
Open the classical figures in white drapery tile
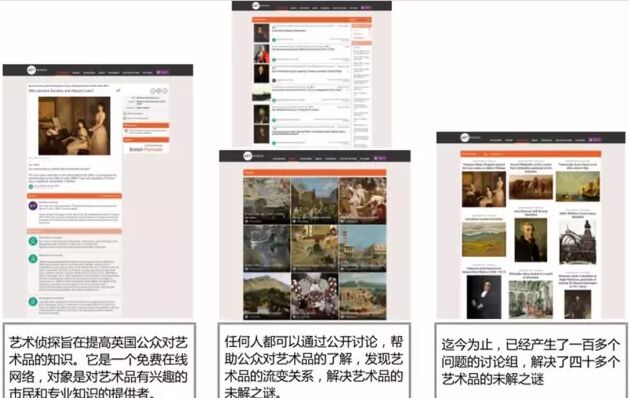[363, 201]
